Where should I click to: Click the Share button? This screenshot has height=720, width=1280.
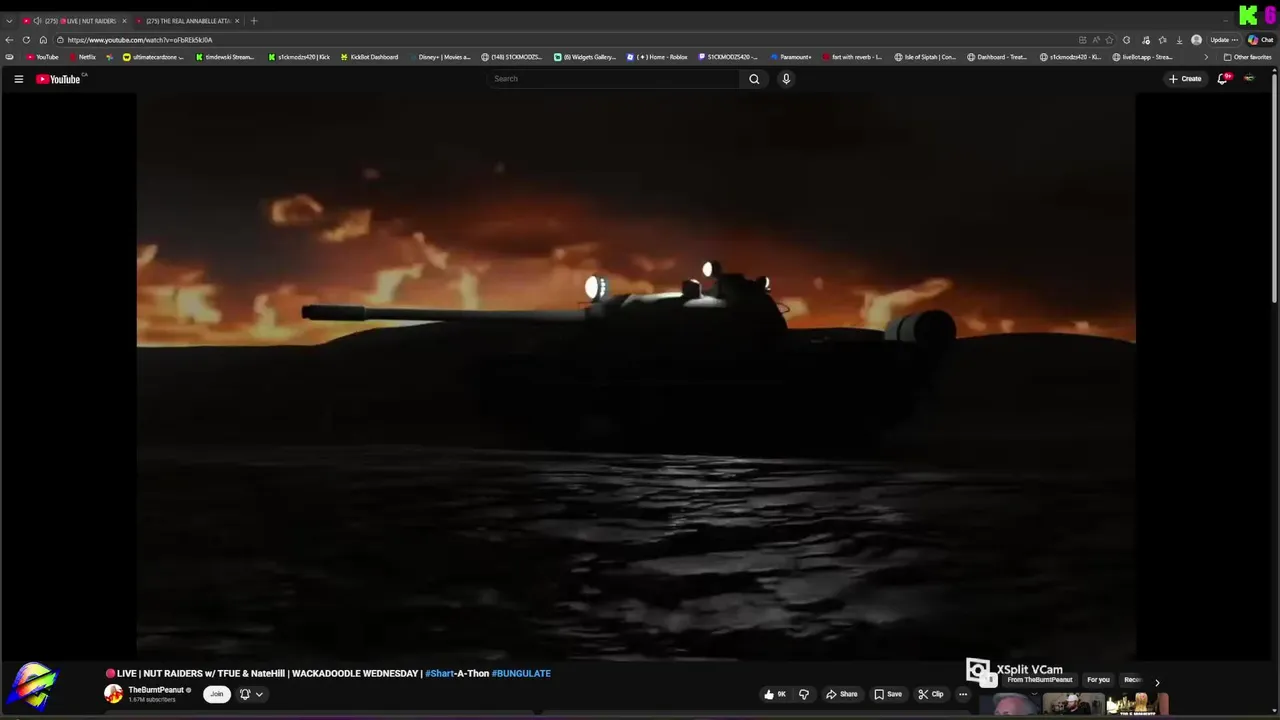coord(841,694)
